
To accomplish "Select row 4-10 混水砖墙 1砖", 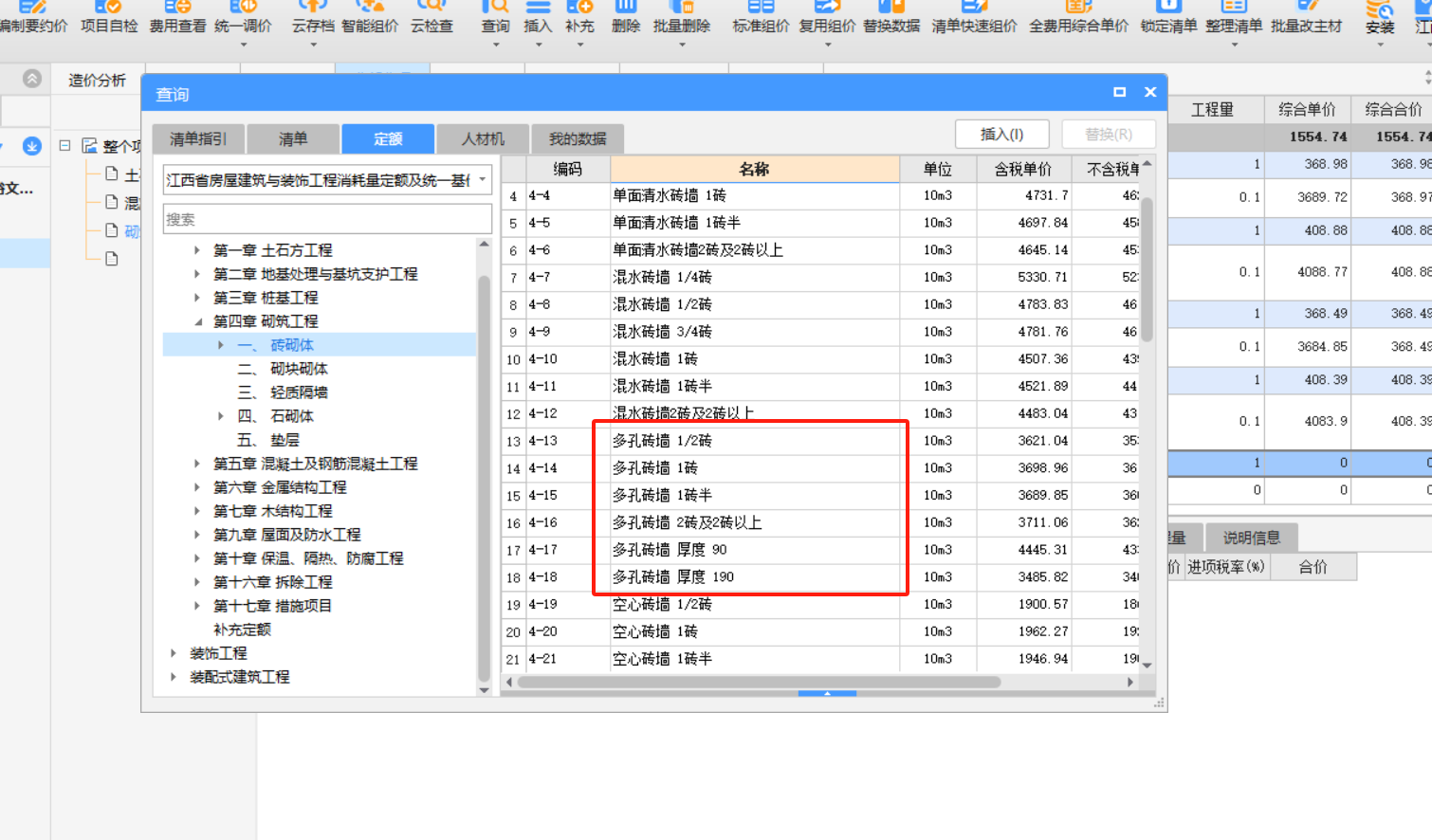I will (820, 359).
